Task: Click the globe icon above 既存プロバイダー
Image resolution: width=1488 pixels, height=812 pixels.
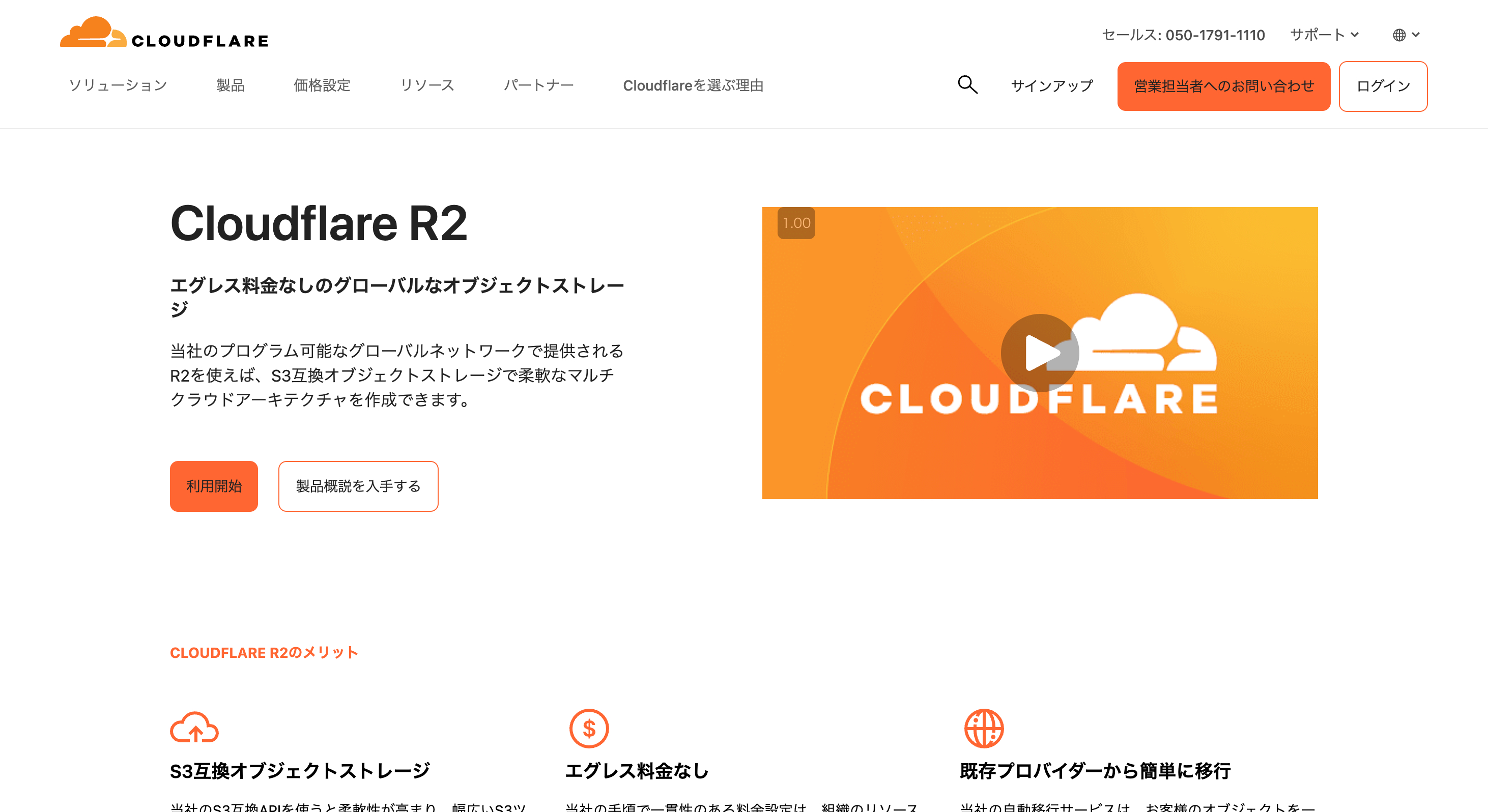Action: pos(984,728)
